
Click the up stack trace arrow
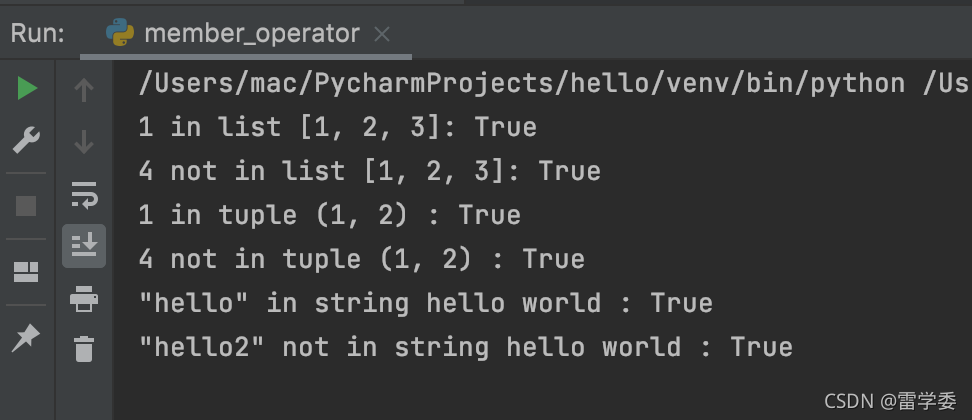coord(84,90)
